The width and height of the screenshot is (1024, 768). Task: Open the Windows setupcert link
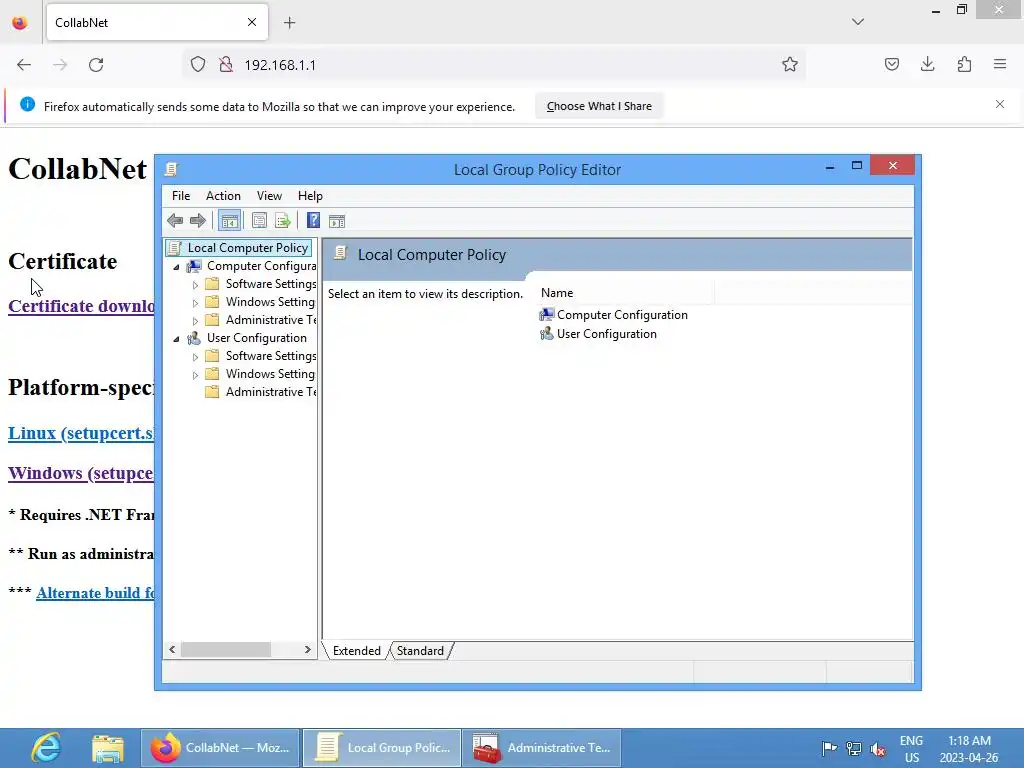(81, 473)
